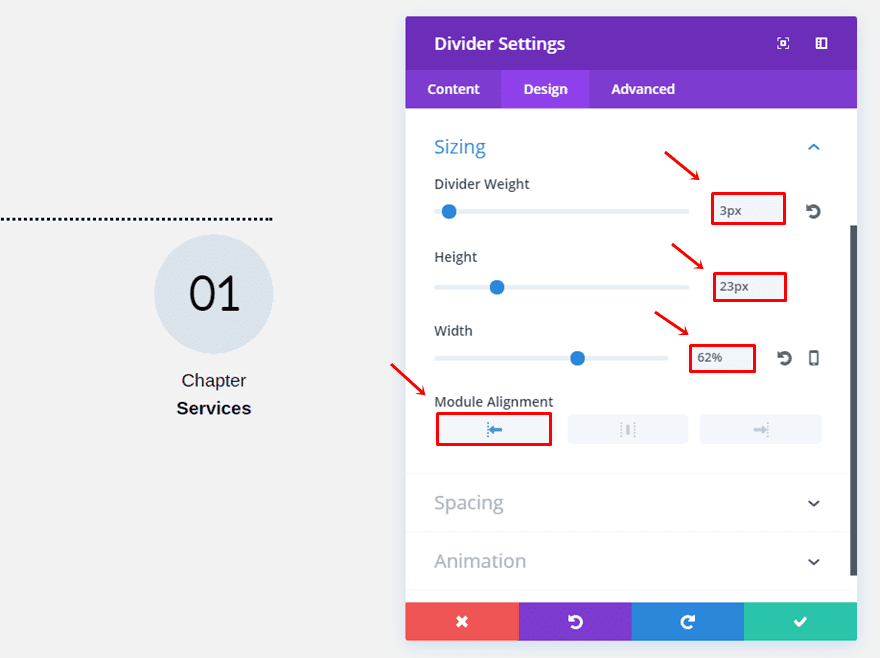The image size is (880, 658).
Task: Click the Width percentage input field
Action: tap(722, 357)
